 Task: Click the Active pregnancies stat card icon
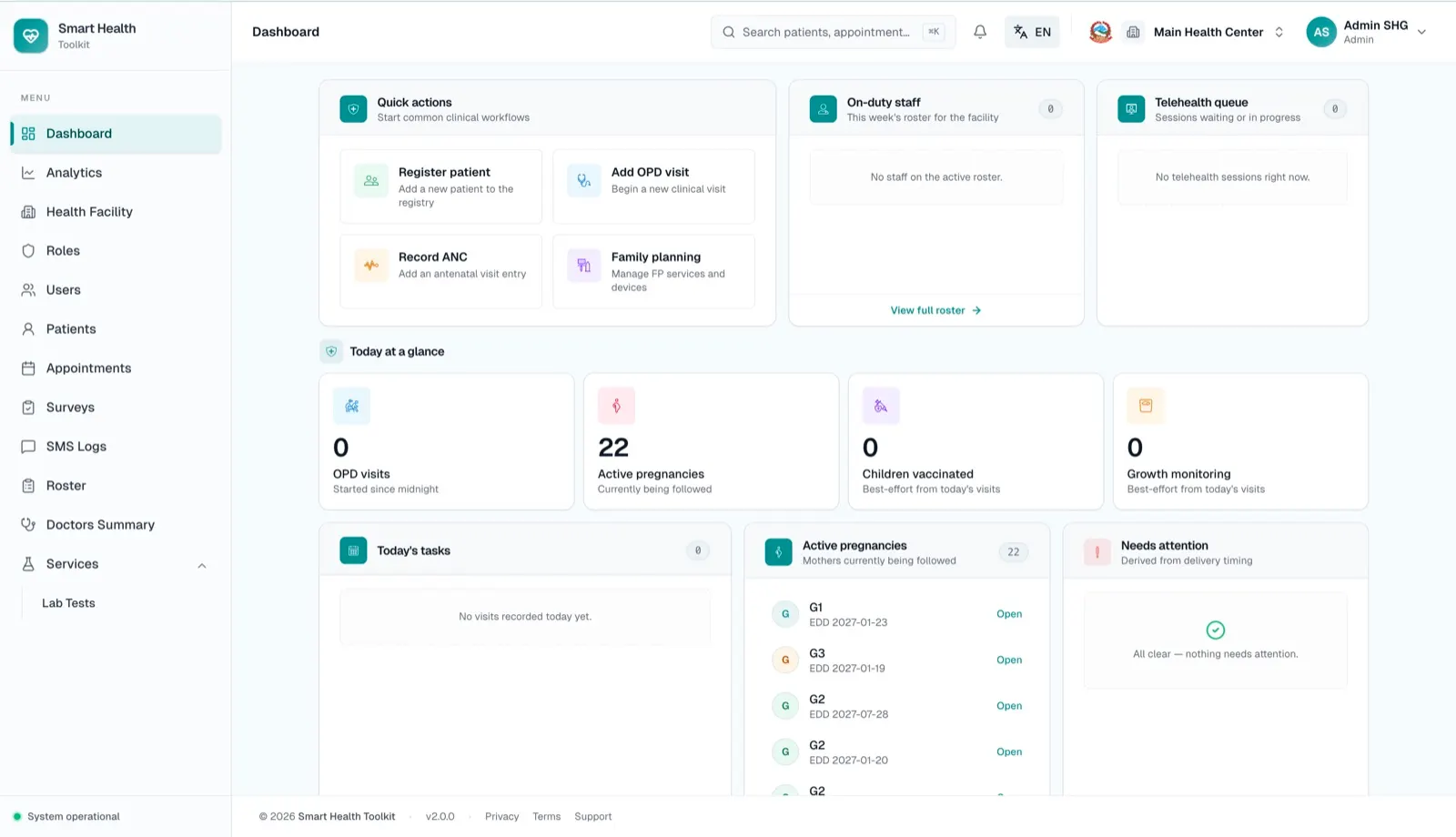(616, 406)
